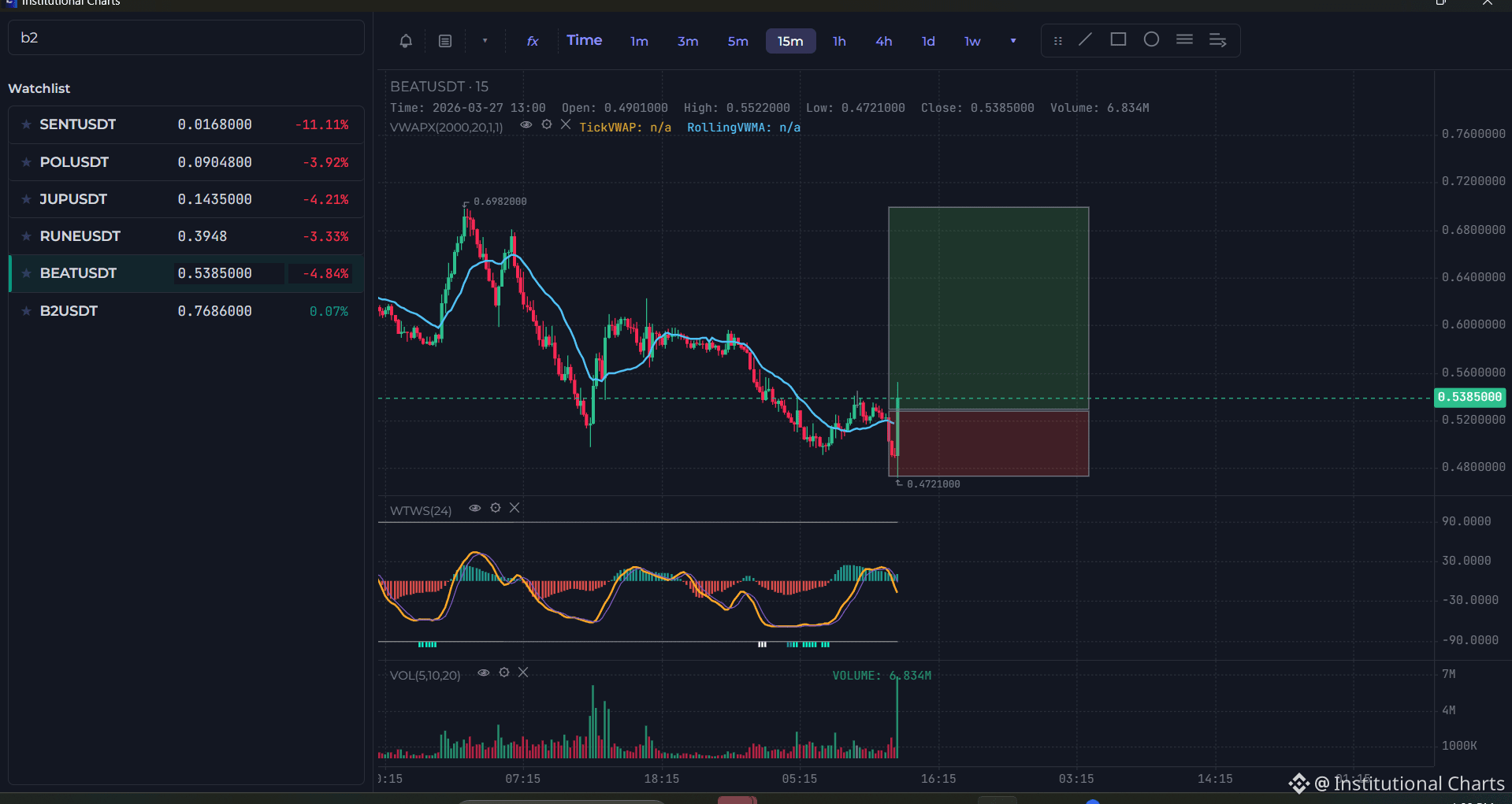Image resolution: width=1512 pixels, height=804 pixels.
Task: Click the WTWS(24) indicator label
Action: (x=421, y=511)
